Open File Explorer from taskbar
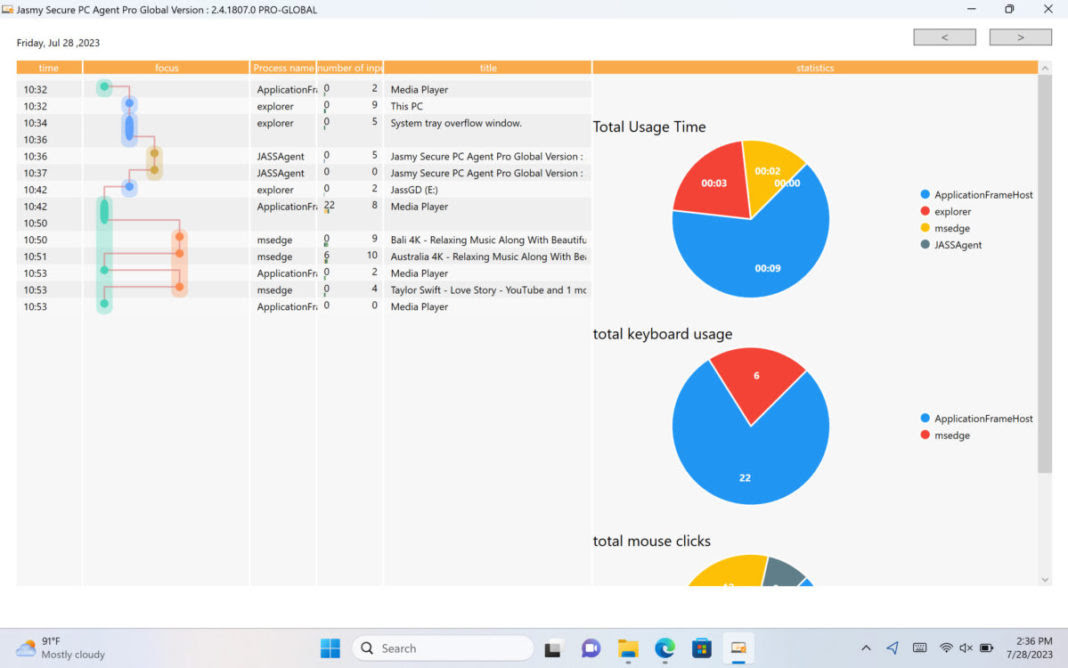This screenshot has height=668, width=1068. (628, 649)
